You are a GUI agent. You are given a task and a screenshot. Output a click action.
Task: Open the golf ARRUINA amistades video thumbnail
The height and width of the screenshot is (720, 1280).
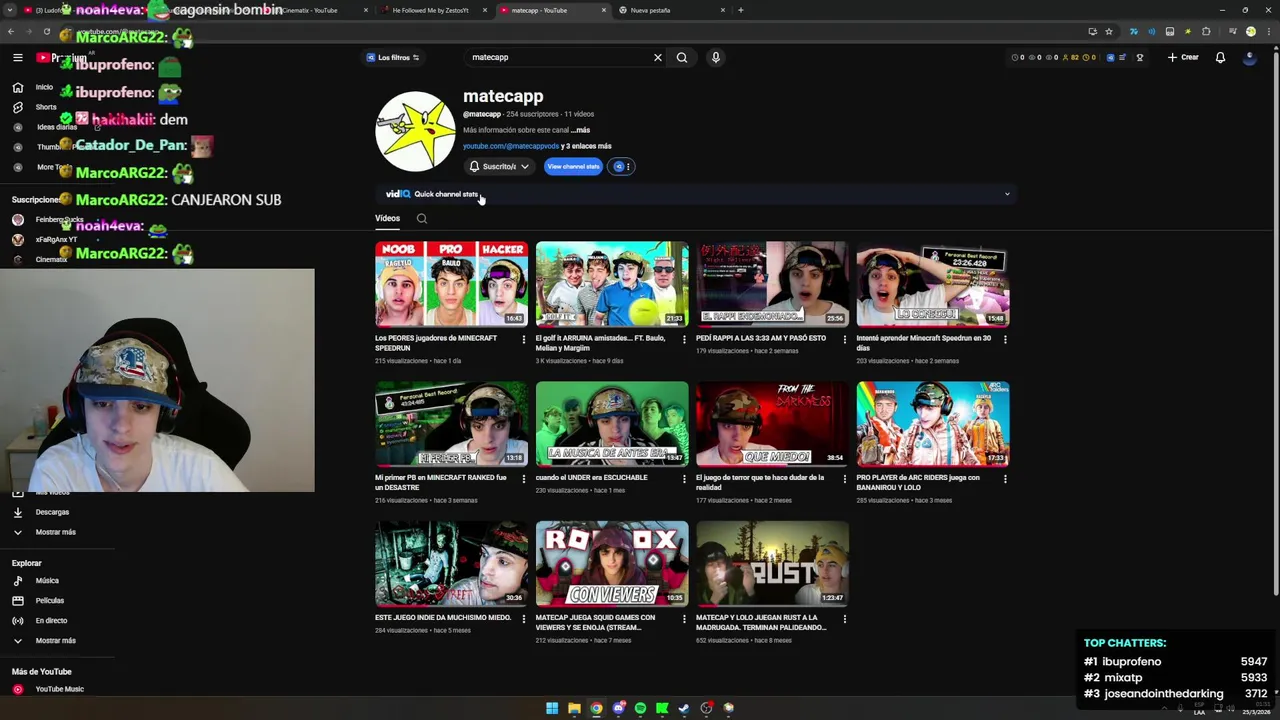[612, 284]
